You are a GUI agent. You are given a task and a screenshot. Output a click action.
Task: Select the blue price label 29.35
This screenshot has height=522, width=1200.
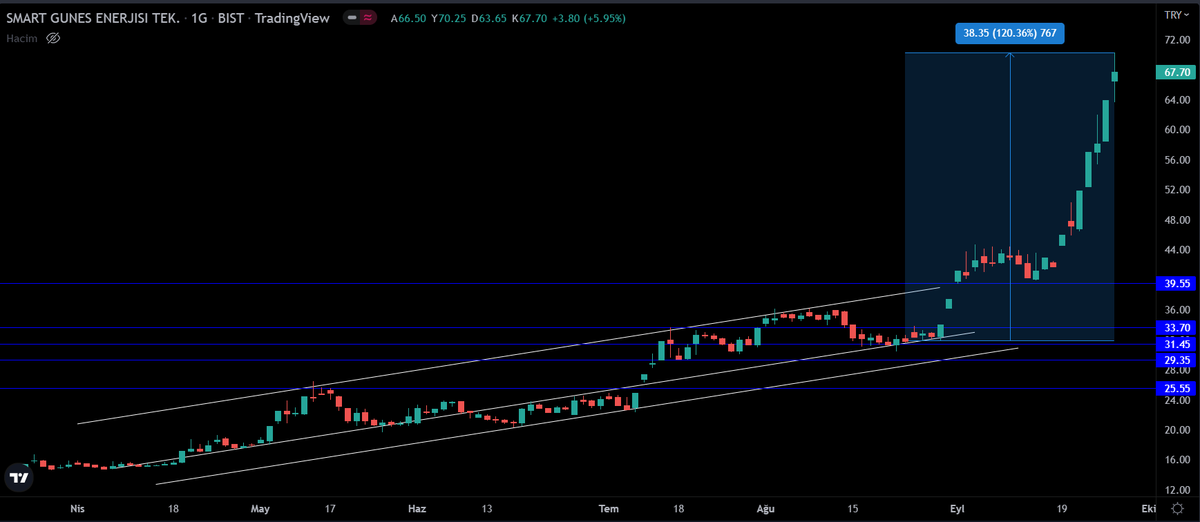click(1174, 360)
